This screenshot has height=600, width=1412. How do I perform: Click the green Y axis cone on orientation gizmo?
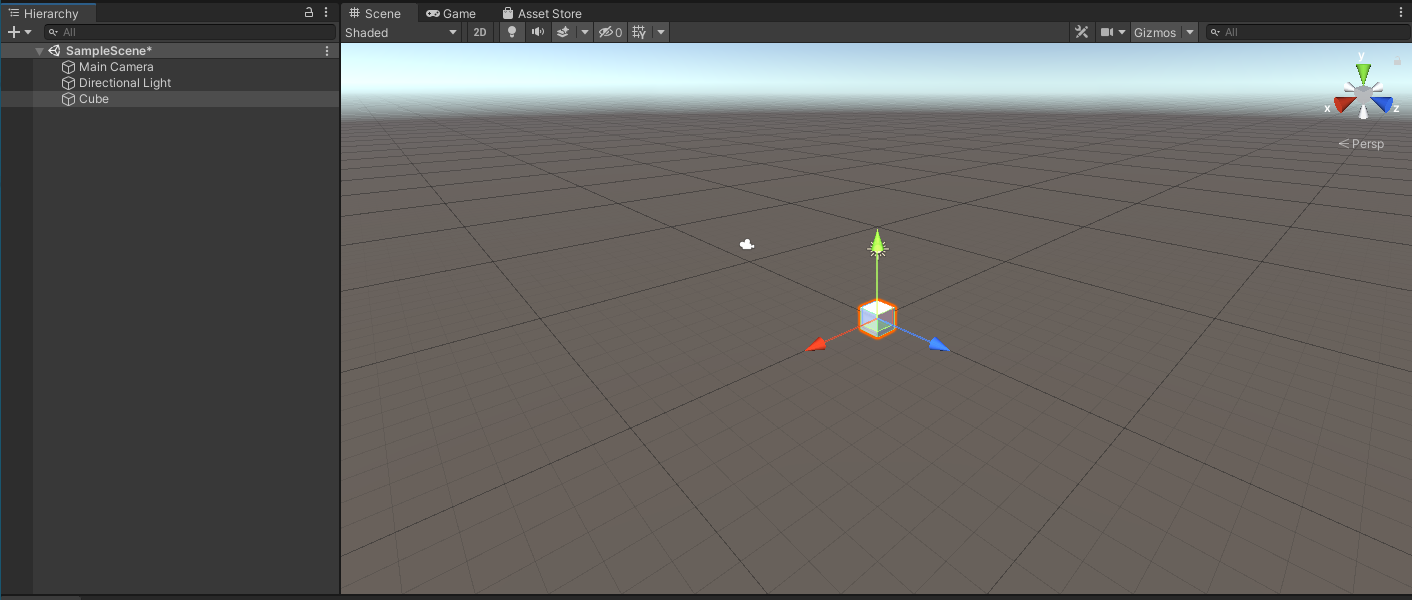(x=1363, y=72)
